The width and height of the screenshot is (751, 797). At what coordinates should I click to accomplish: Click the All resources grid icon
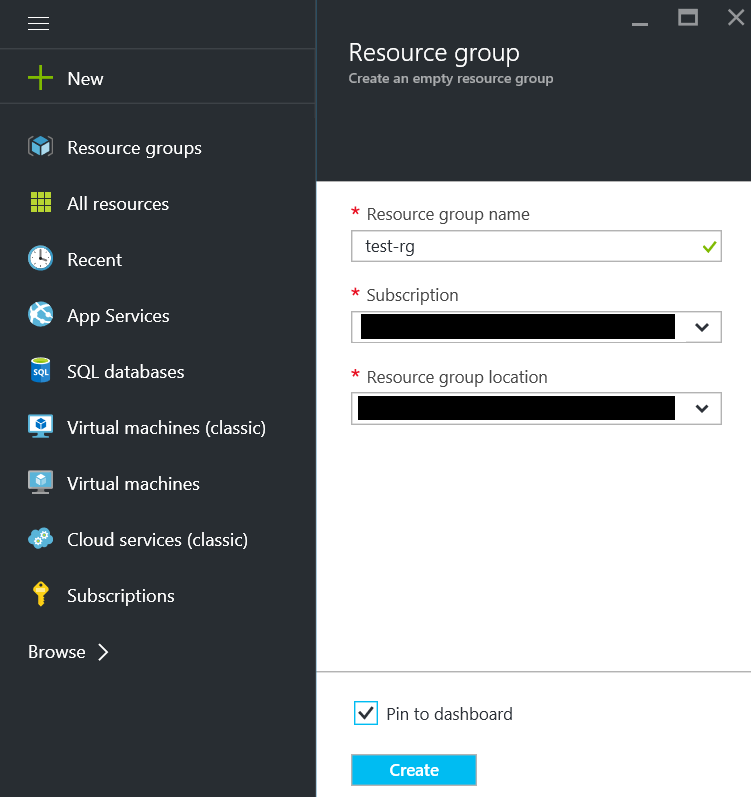point(41,202)
